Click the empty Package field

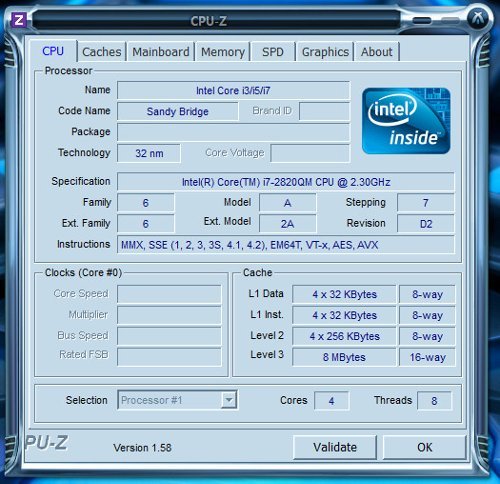tap(233, 132)
